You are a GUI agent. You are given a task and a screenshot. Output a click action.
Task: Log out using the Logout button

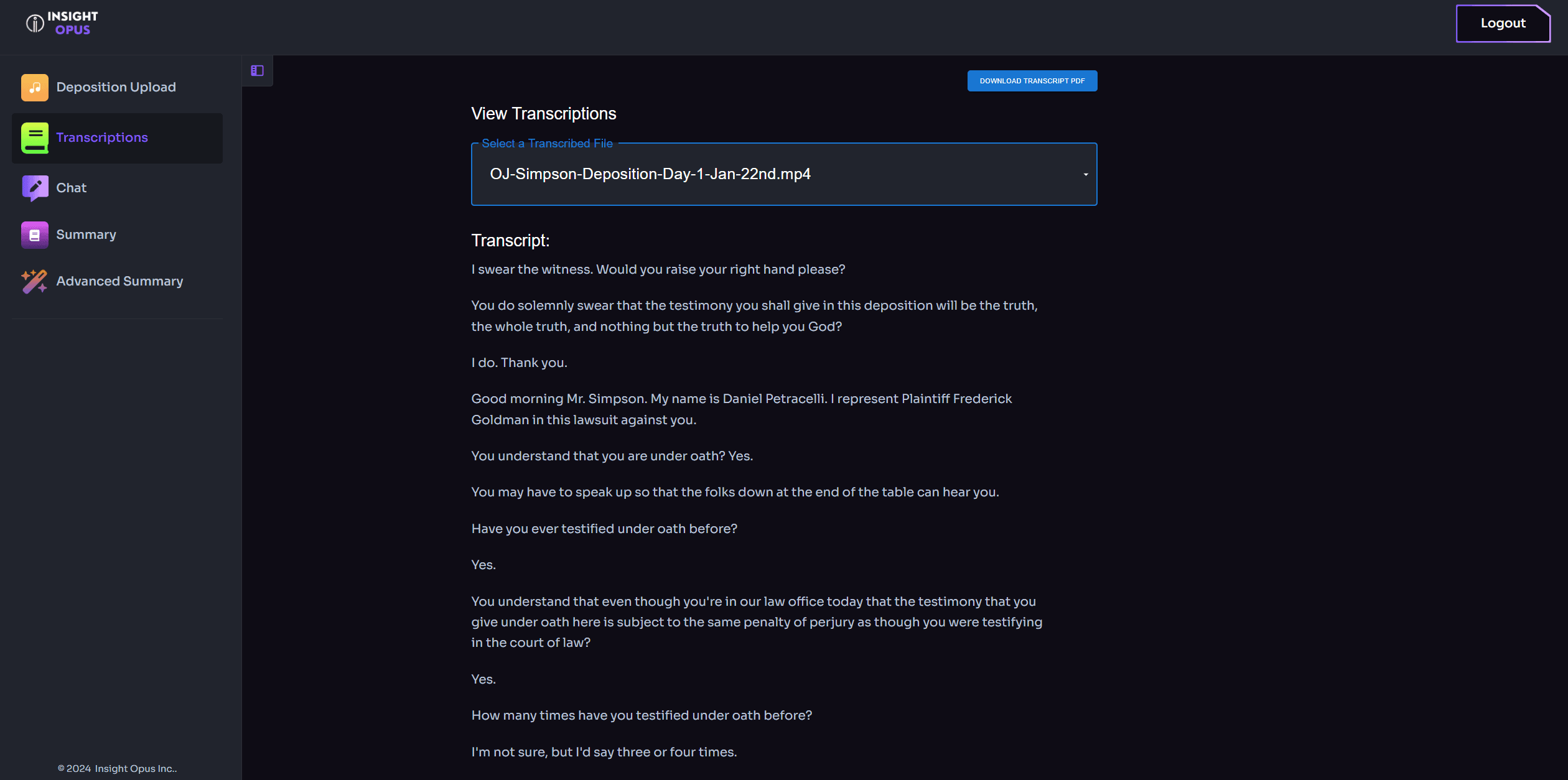(x=1503, y=24)
